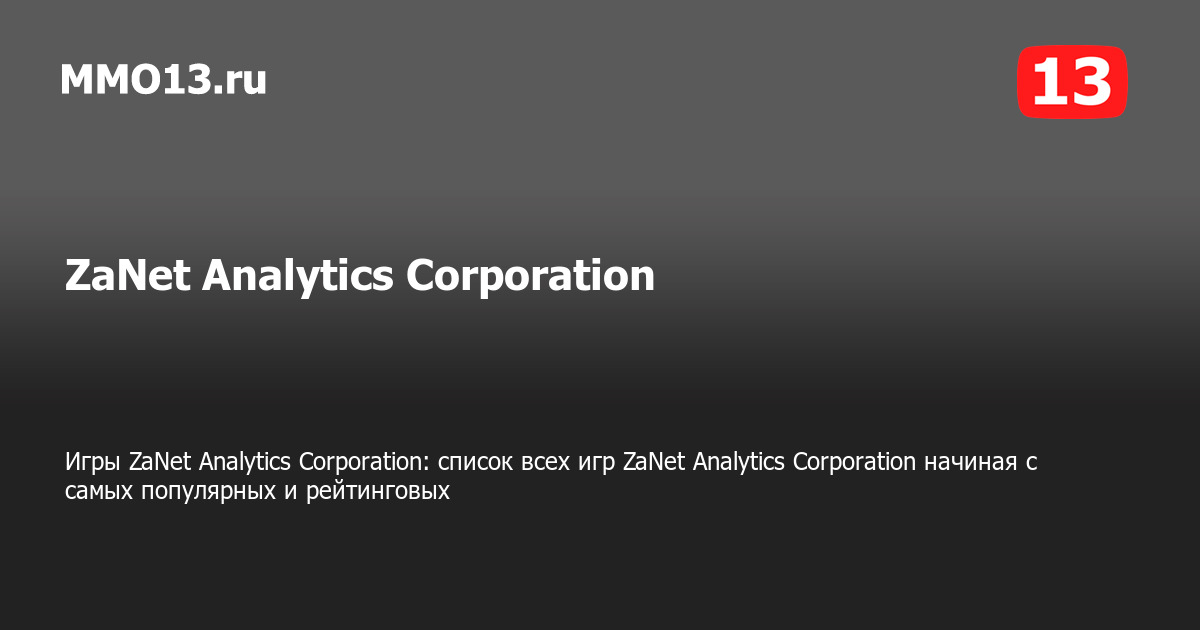Viewport: 1200px width, 630px height.
Task: Click ZaNet Analytics Corporation before начиная
Action: [x=769, y=463]
